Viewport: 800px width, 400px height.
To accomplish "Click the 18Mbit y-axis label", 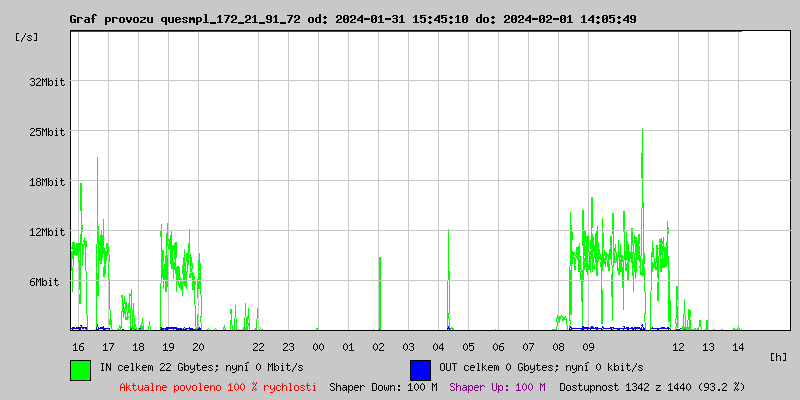I will coord(47,182).
